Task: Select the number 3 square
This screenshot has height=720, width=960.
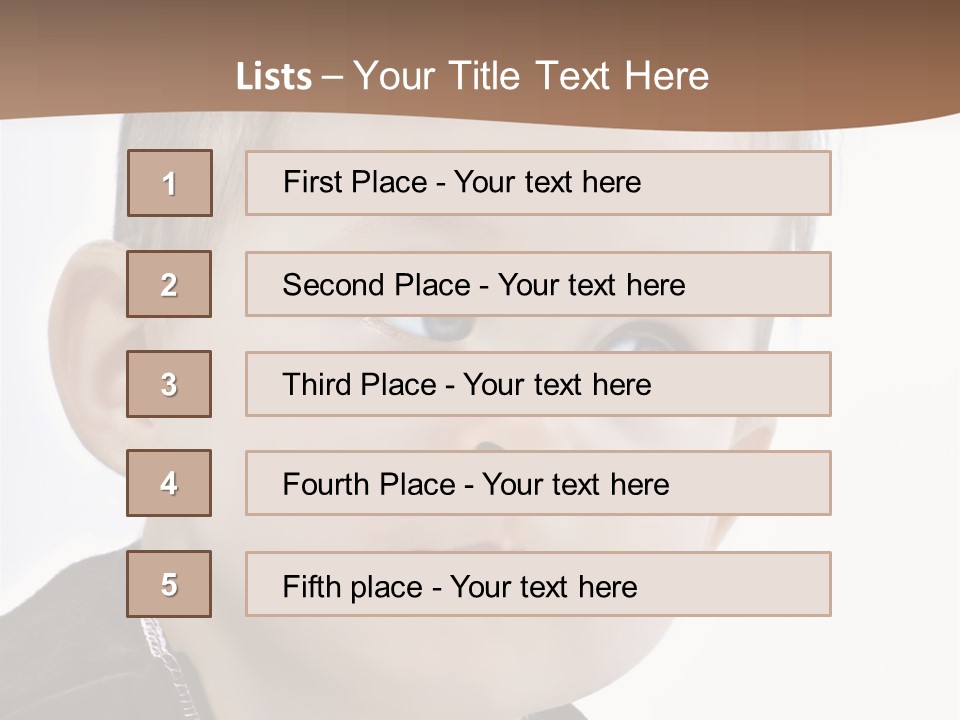Action: pyautogui.click(x=170, y=384)
